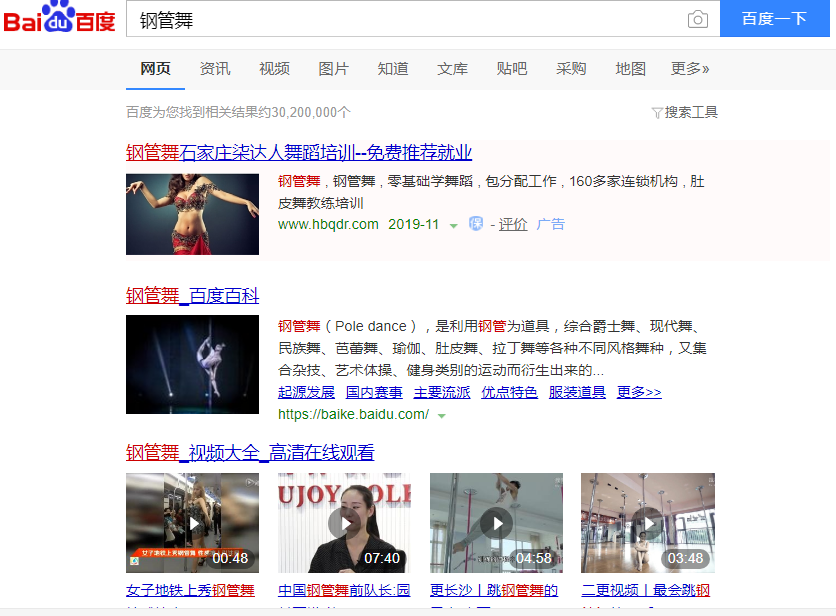836x616 pixels.
Task: Open the 贴吧 tab
Action: pyautogui.click(x=512, y=69)
